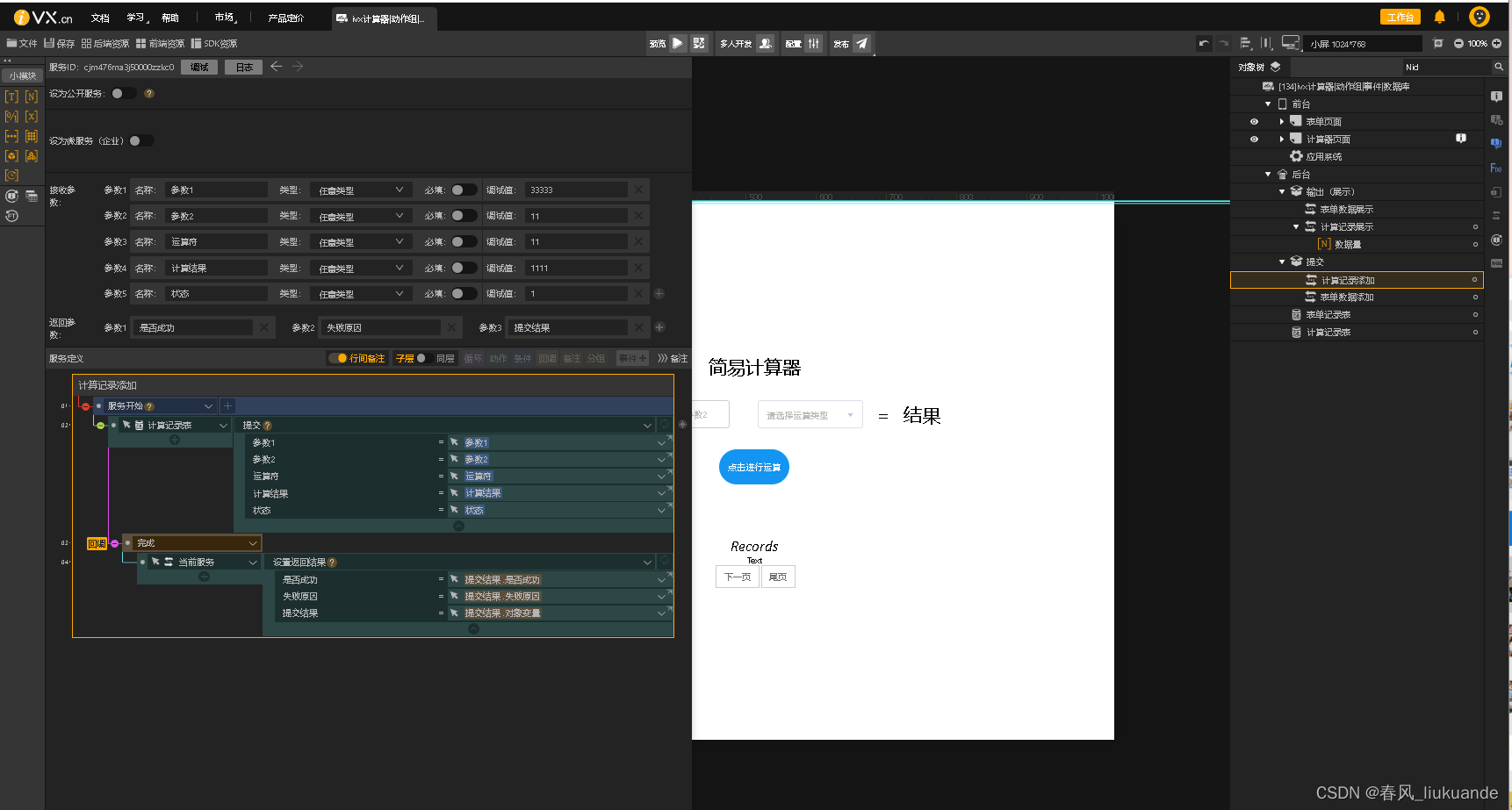Select the one-dimensional array variable icon
Image resolution: width=1512 pixels, height=810 pixels.
(11, 136)
